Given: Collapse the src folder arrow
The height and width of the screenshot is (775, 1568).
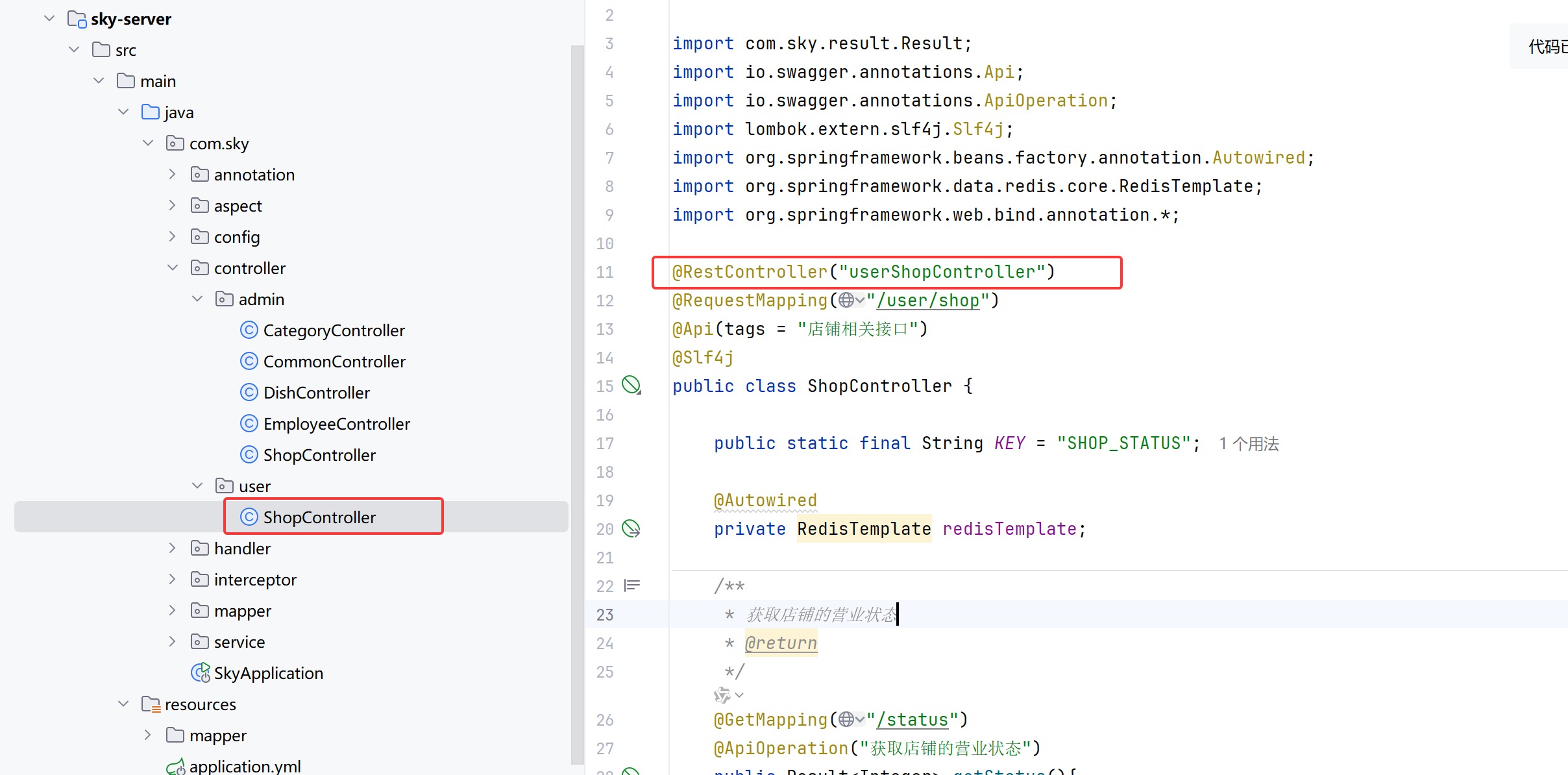Looking at the screenshot, I should click(x=74, y=50).
